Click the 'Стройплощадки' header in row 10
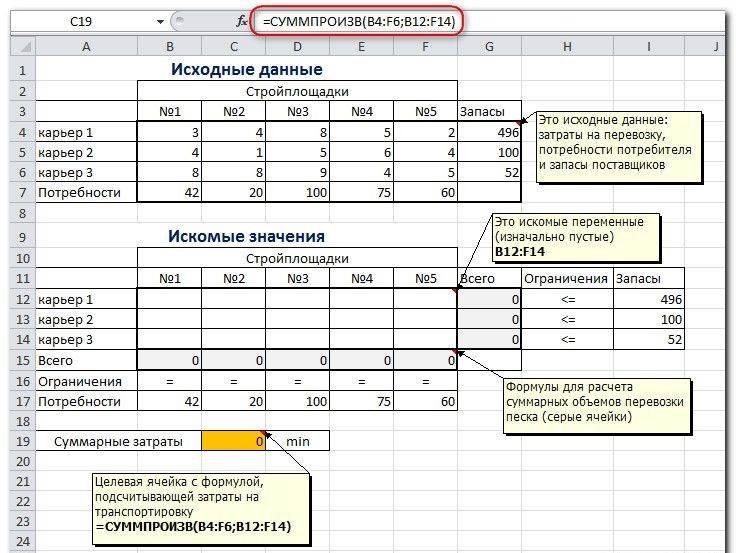Viewport: 736px width, 553px height. [298, 258]
